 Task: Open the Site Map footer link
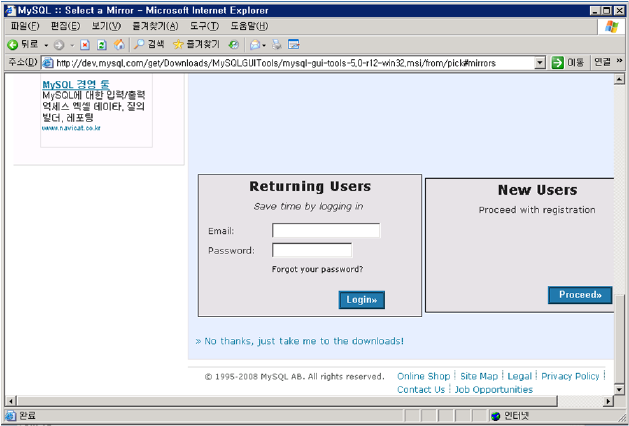[479, 376]
